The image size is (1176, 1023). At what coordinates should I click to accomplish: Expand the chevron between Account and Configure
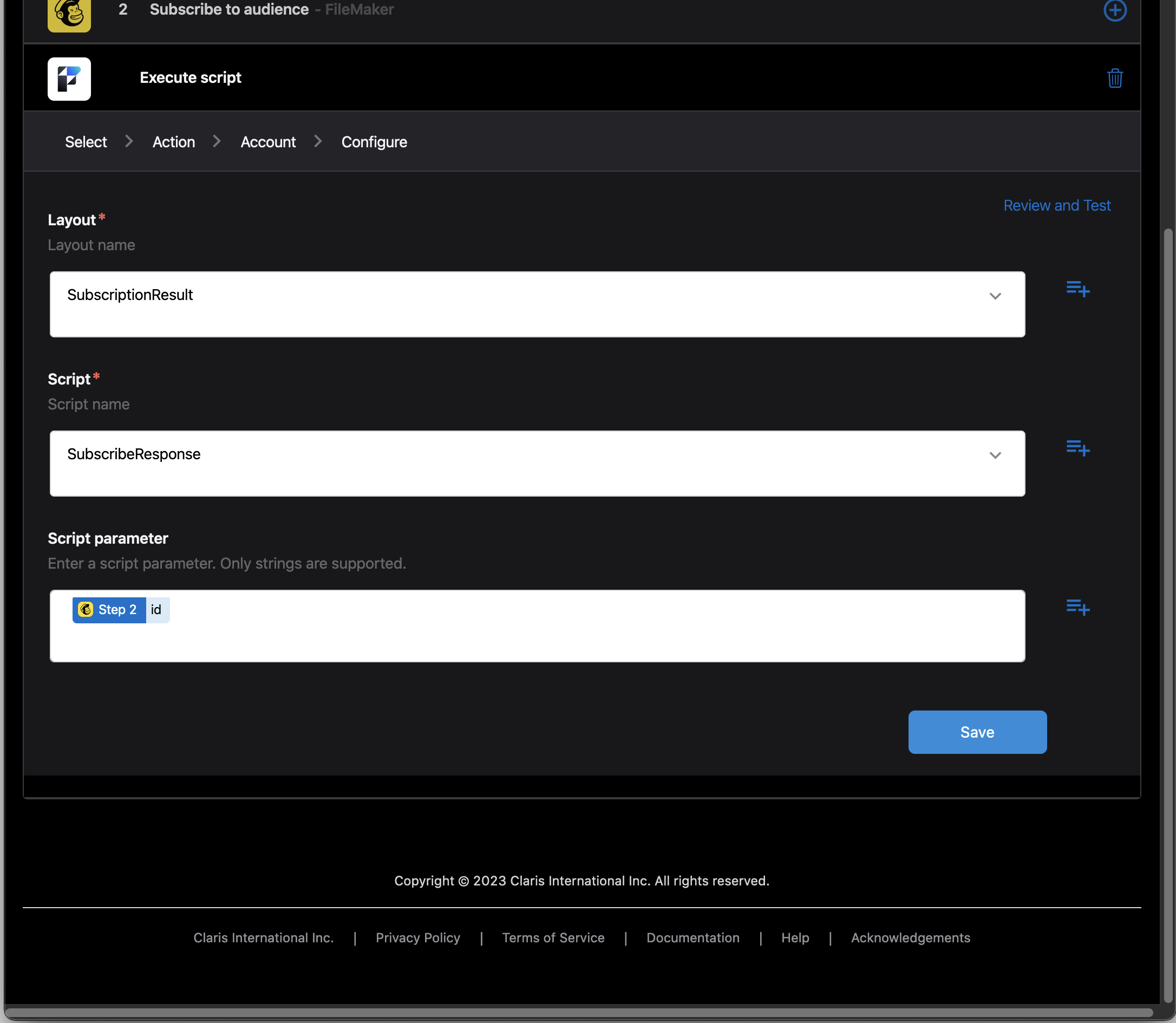pos(318,141)
